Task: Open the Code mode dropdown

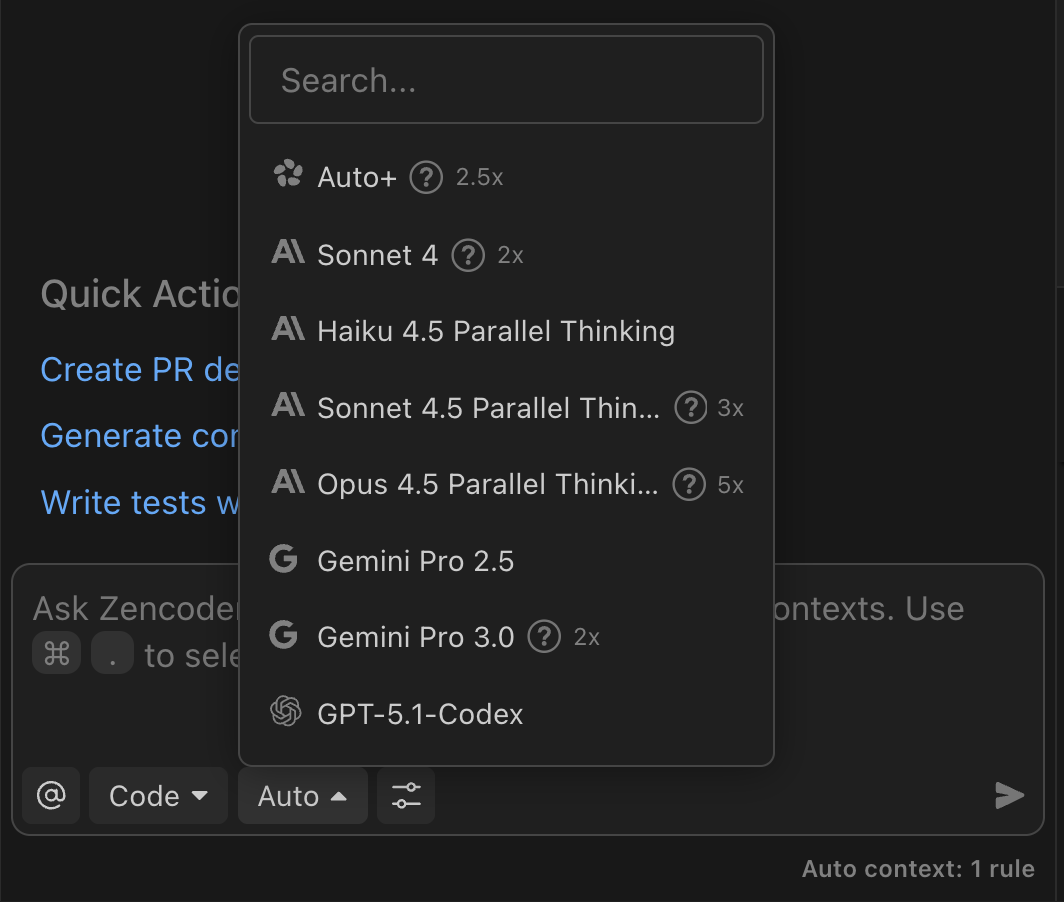Action: [158, 796]
